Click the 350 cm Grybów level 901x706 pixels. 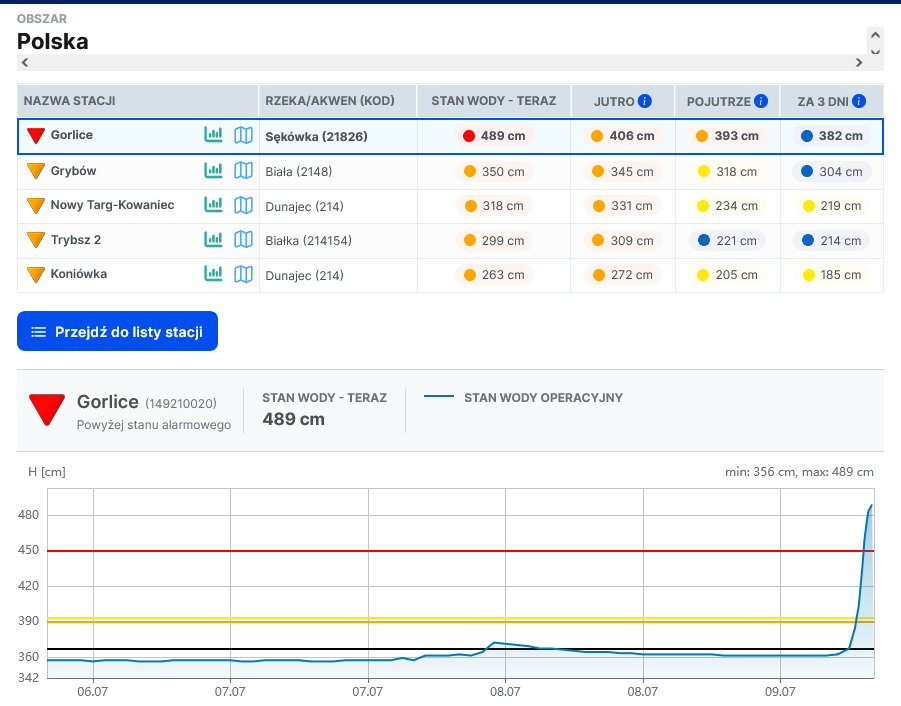tap(494, 171)
